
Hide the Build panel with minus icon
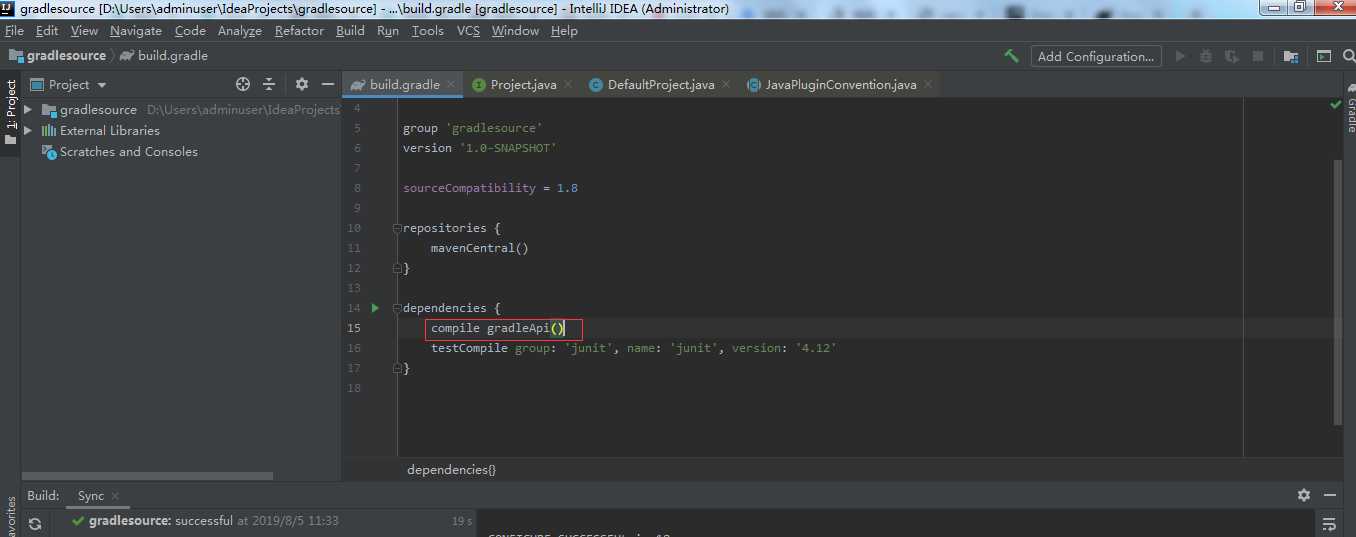click(x=1329, y=495)
